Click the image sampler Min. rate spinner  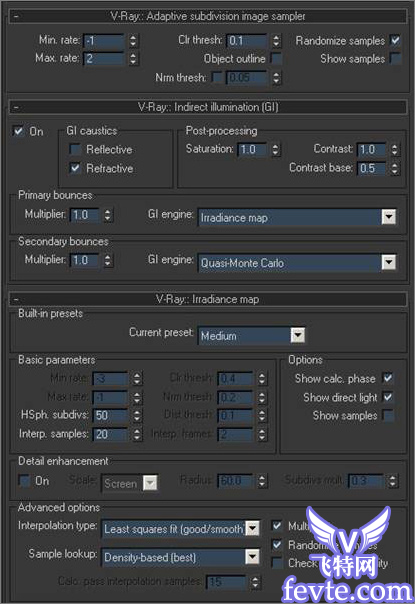pos(133,40)
